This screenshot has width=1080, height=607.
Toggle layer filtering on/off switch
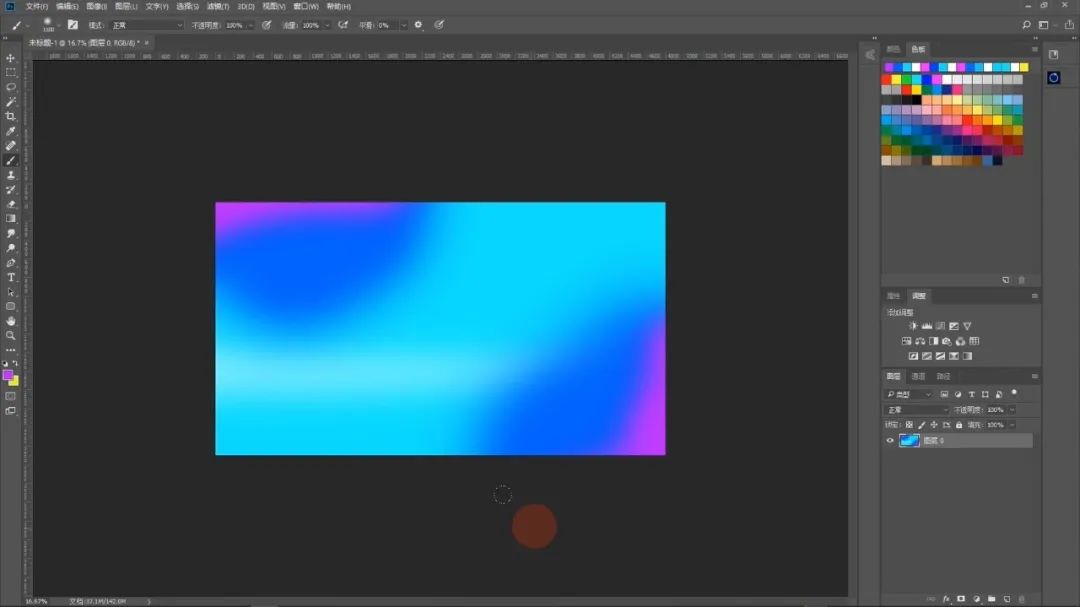pos(1014,393)
